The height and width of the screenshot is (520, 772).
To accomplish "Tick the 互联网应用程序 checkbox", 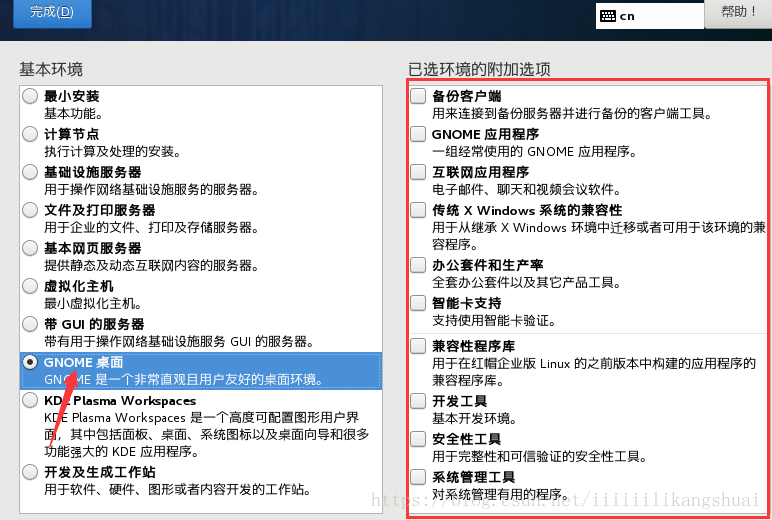I will pos(418,172).
